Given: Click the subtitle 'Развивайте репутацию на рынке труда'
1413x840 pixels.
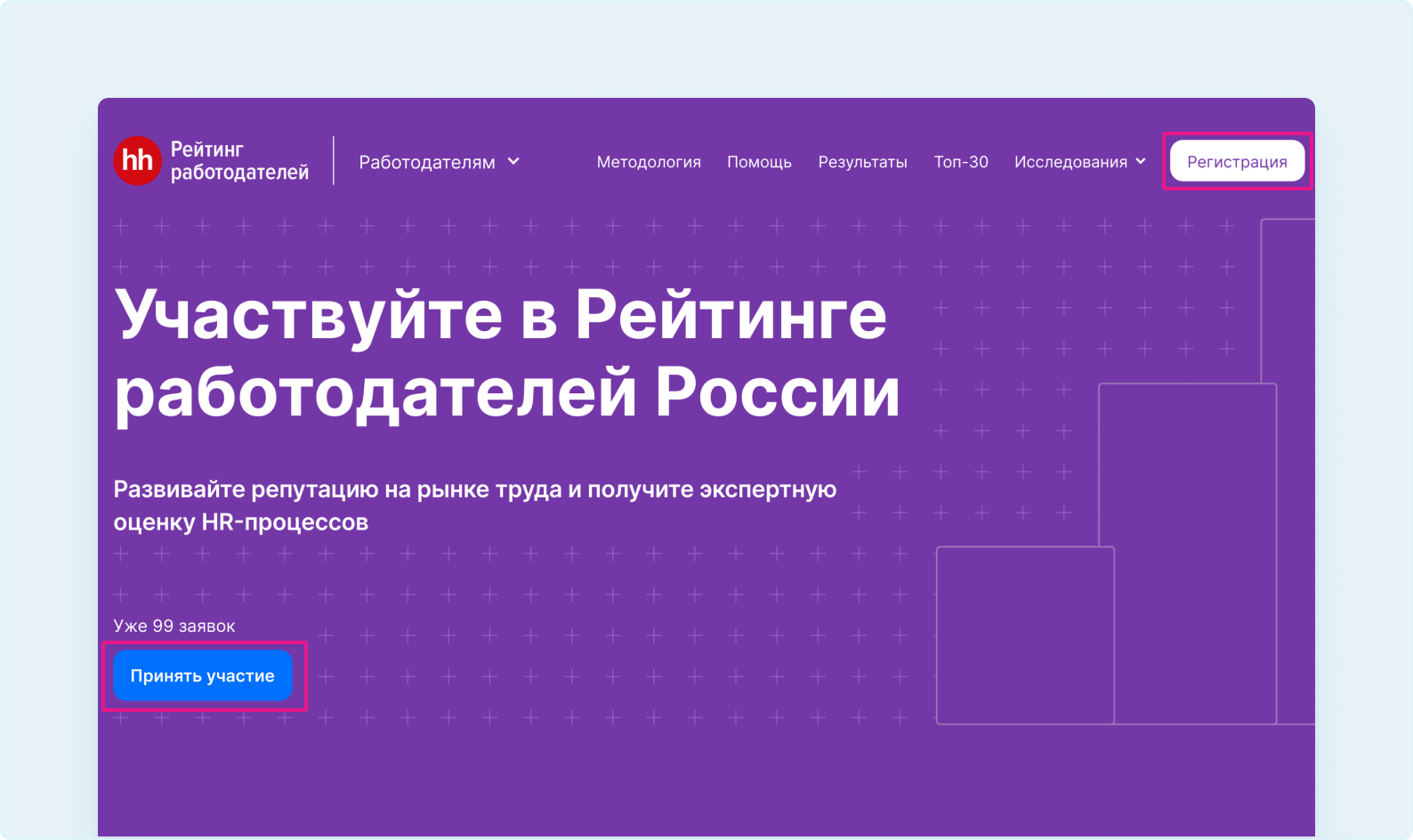Looking at the screenshot, I should click(337, 489).
